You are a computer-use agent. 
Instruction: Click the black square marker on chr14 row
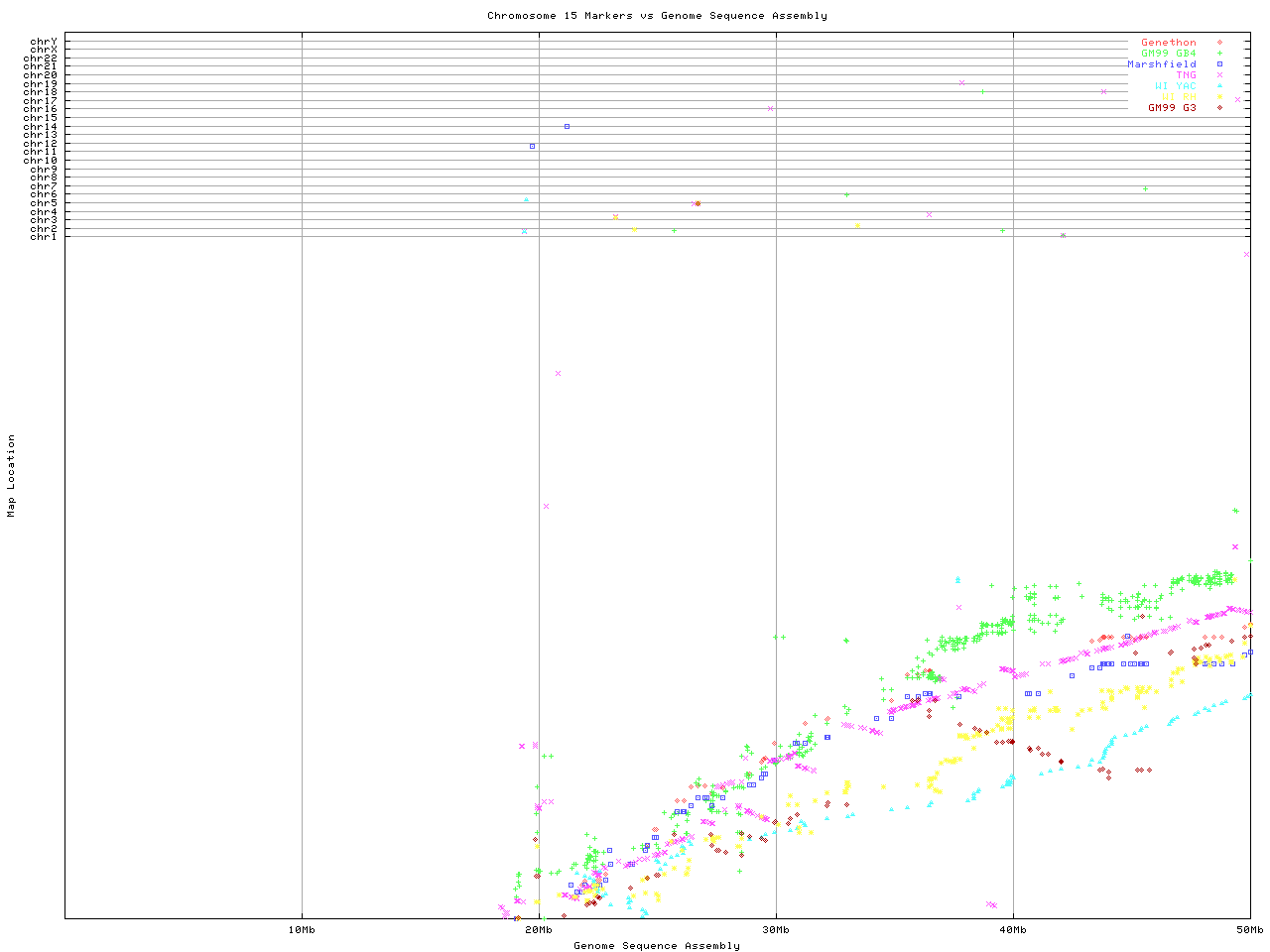coord(567,126)
